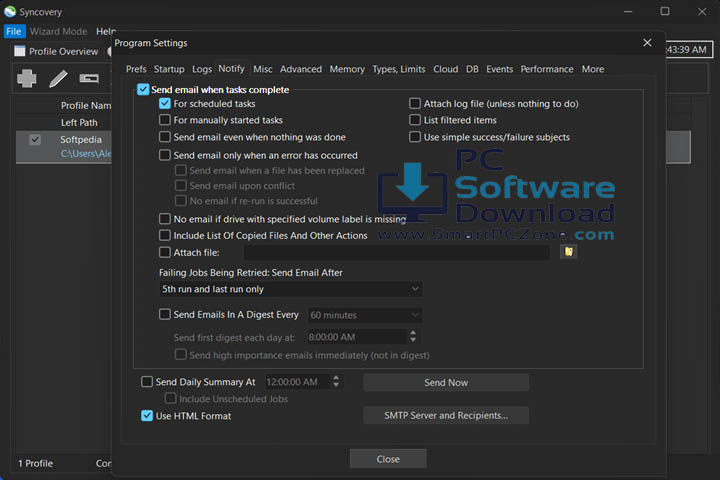Image resolution: width=720 pixels, height=480 pixels.
Task: Click the Attach file path input field
Action: click(397, 252)
